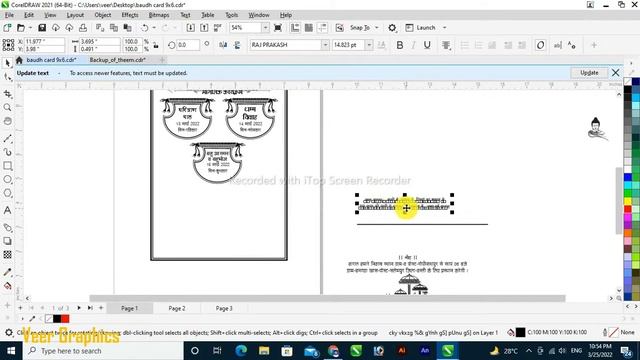
Task: Select the Pick tool
Action: click(7, 62)
